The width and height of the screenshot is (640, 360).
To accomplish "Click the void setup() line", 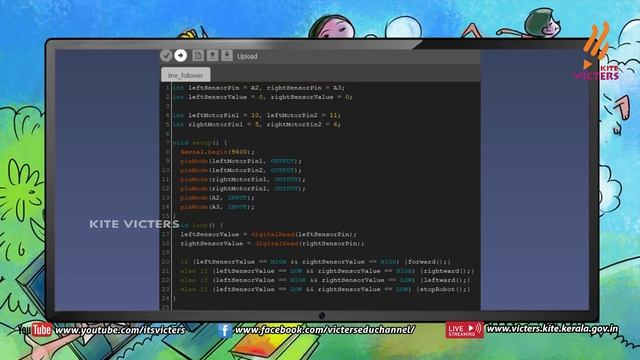I will 200,143.
